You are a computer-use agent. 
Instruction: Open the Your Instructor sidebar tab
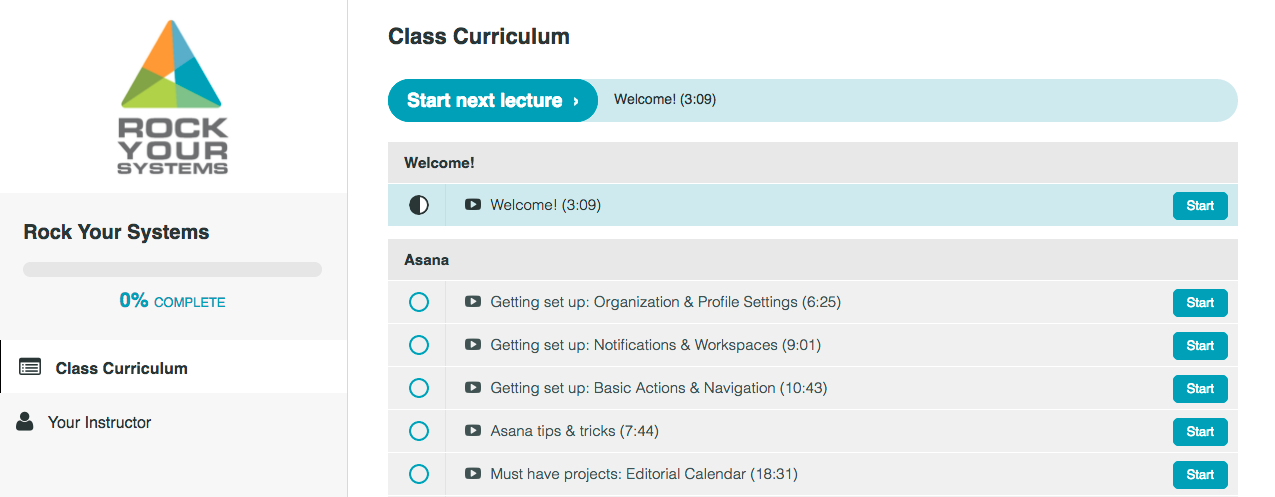[174, 421]
